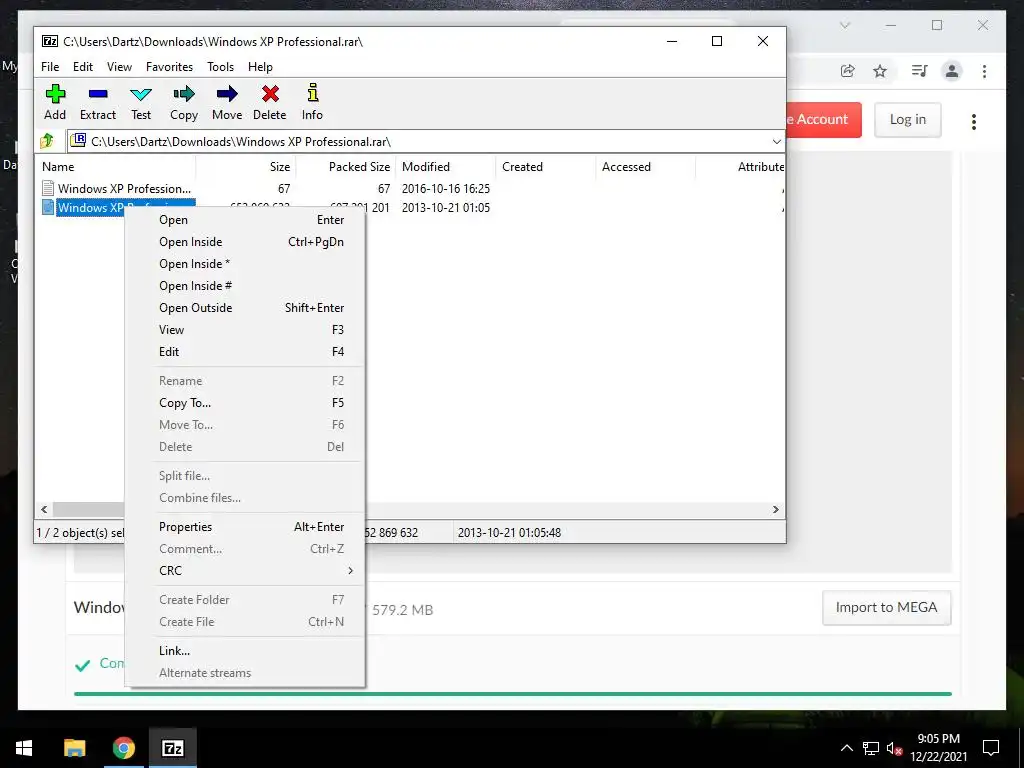
Task: Click the Log in button
Action: (908, 120)
